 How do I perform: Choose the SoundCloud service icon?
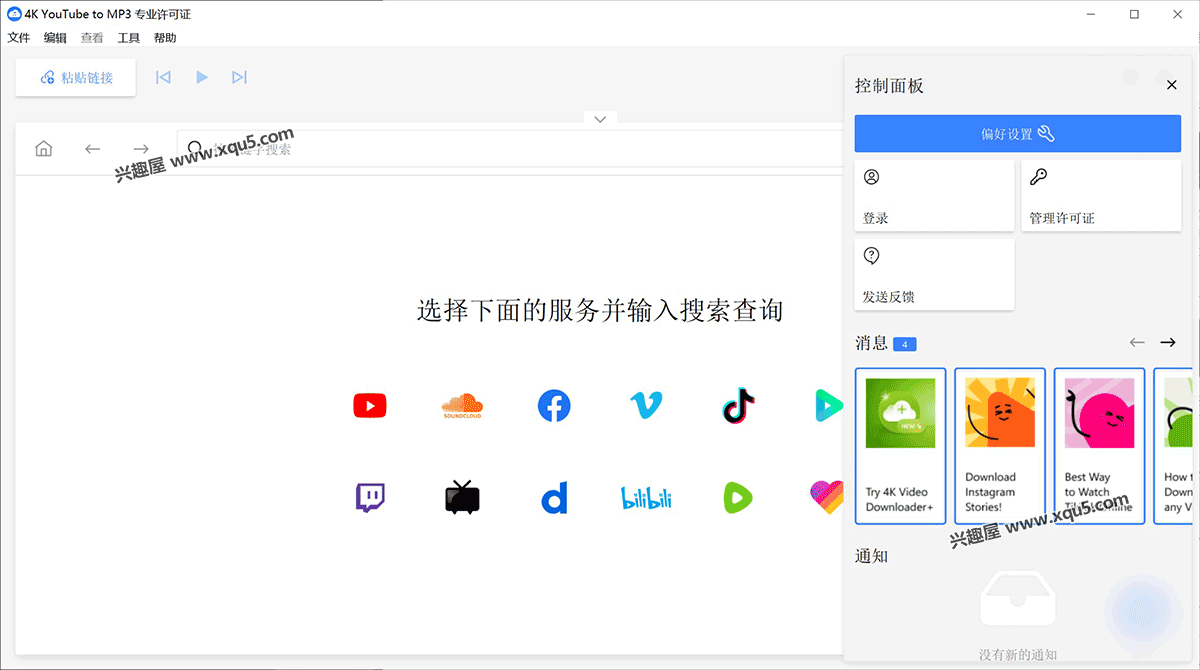click(x=462, y=406)
